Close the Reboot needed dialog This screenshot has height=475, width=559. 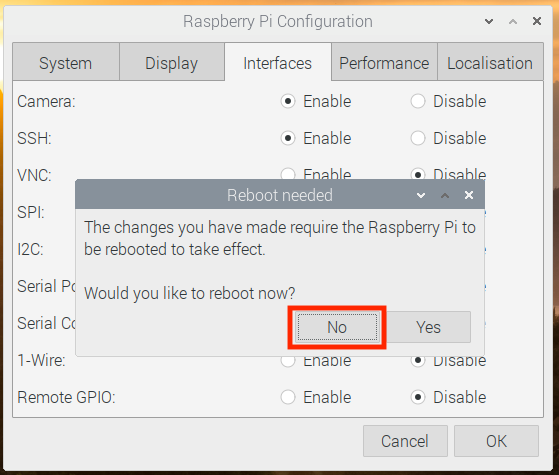tap(469, 195)
